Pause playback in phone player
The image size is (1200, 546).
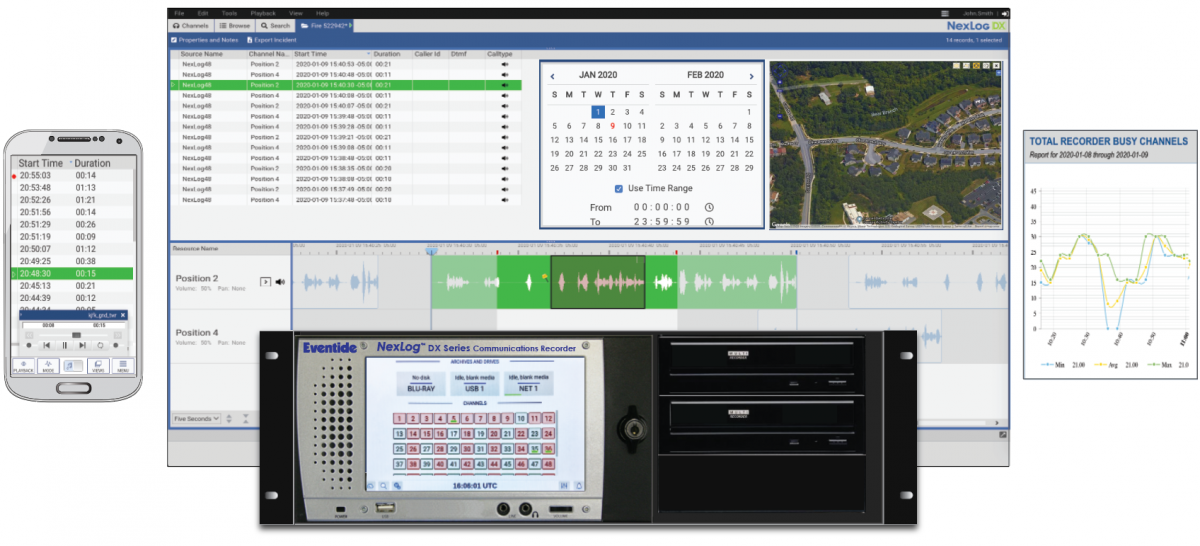pyautogui.click(x=65, y=345)
